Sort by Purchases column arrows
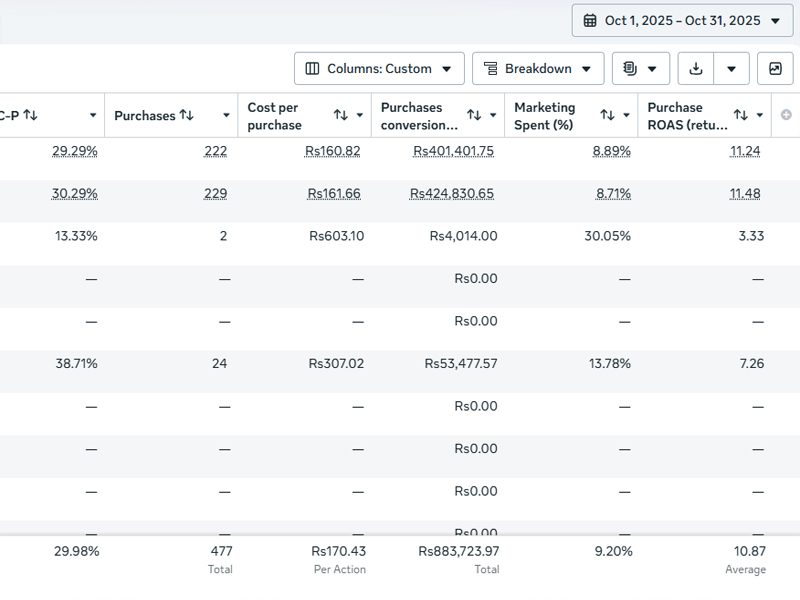Screen dimensions: 800x600 click(187, 115)
